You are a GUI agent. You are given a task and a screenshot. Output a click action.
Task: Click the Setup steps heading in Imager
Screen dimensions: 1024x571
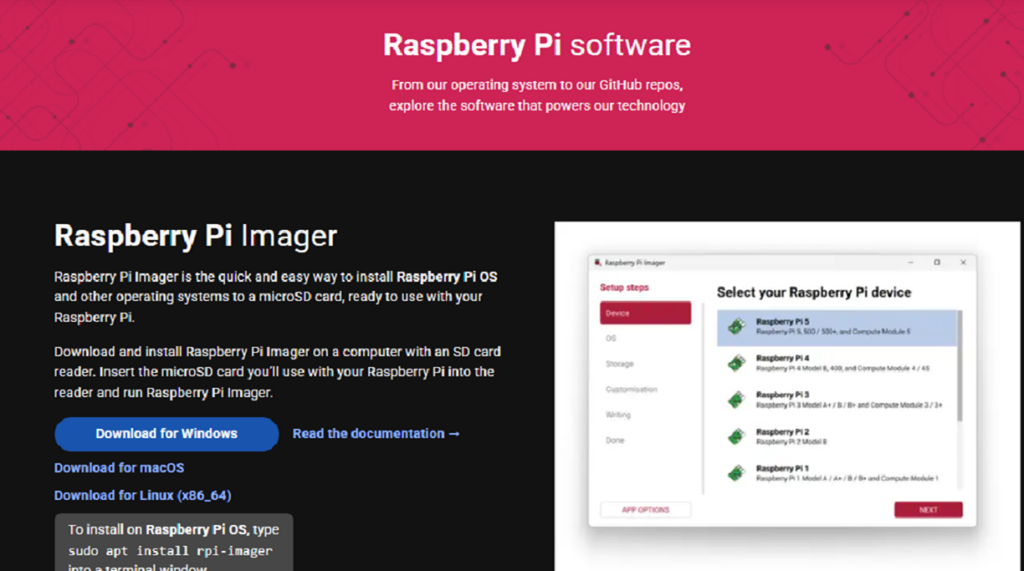pos(624,287)
